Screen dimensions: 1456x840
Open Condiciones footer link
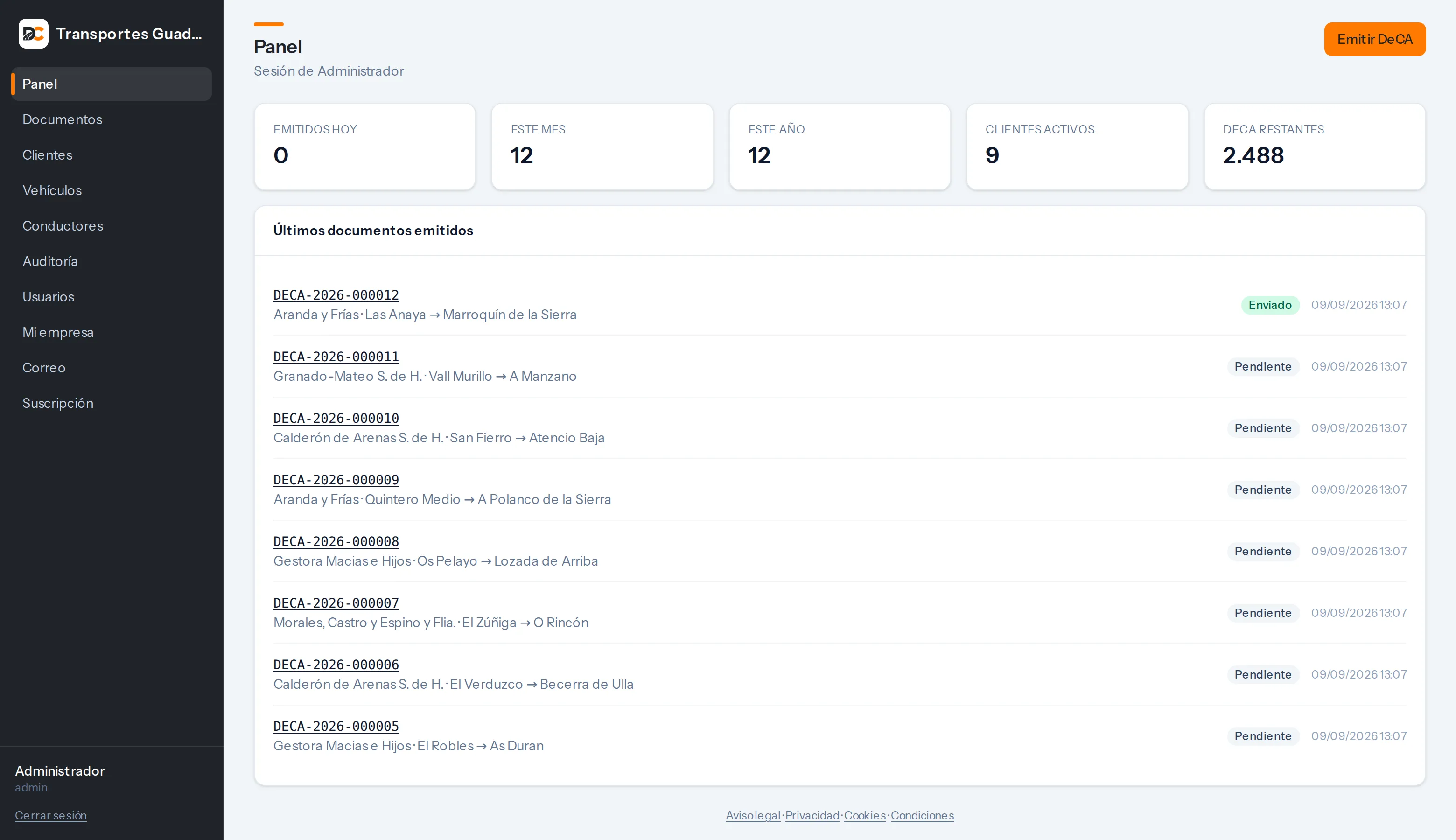point(923,815)
